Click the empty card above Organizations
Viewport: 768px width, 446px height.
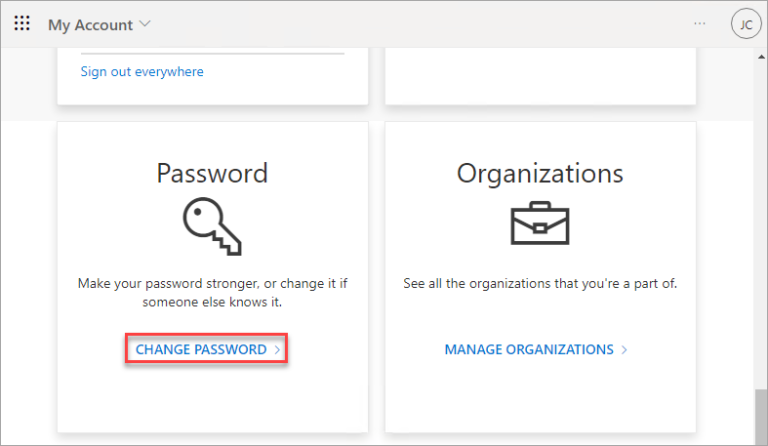tap(540, 80)
